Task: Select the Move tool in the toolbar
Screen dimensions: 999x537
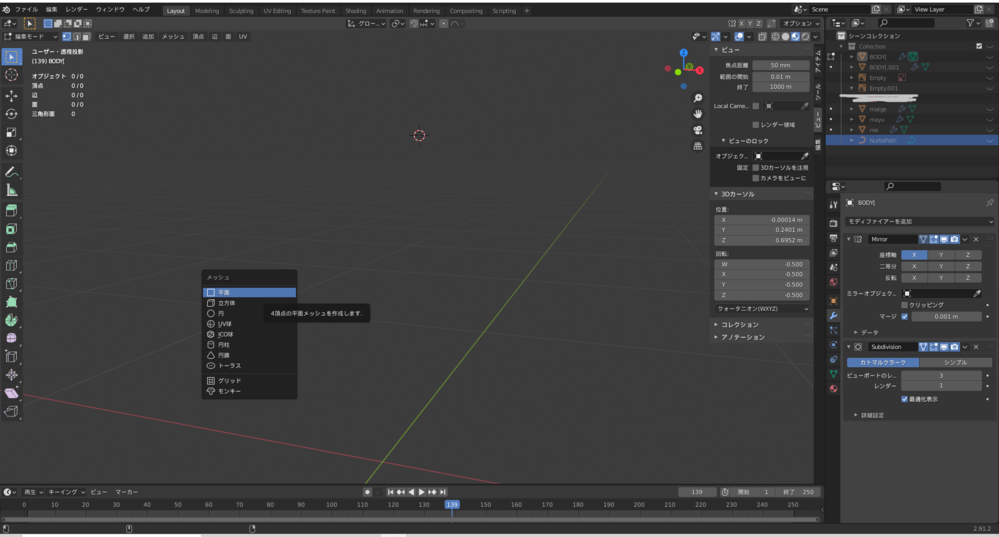Action: tap(12, 96)
